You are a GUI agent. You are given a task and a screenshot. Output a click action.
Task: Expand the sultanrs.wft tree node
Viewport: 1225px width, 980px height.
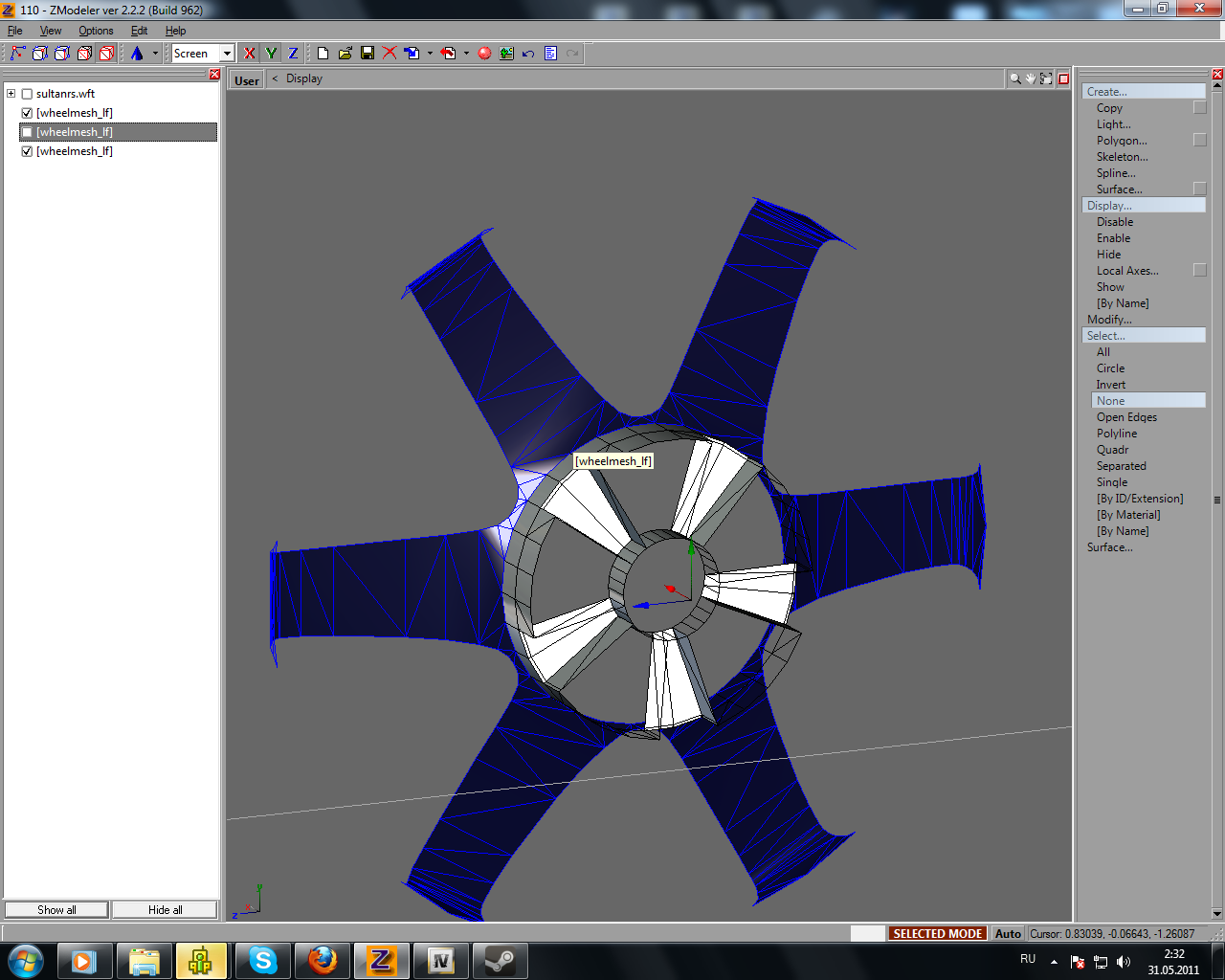point(11,94)
